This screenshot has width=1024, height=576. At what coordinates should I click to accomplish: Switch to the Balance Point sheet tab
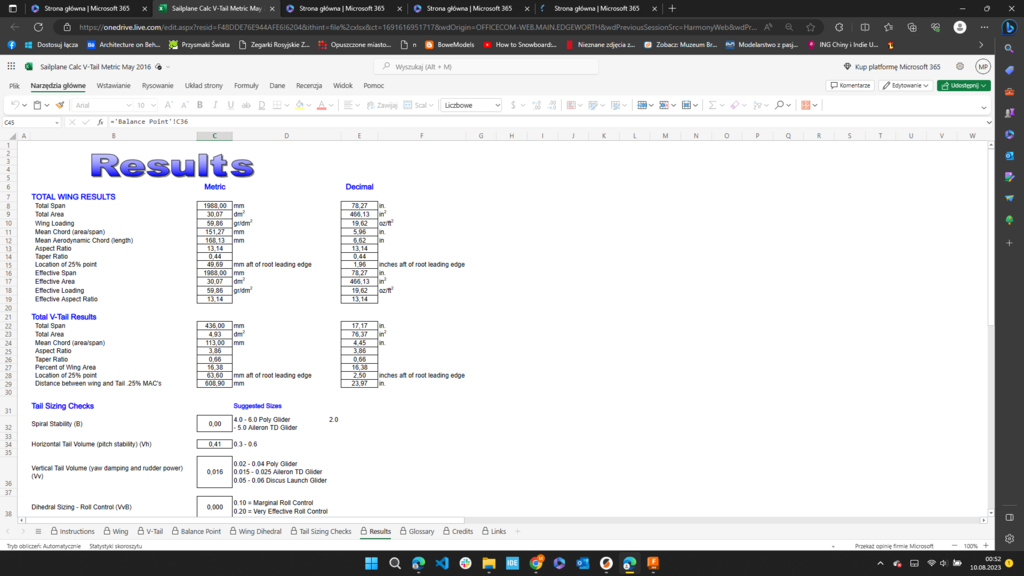click(x=200, y=531)
